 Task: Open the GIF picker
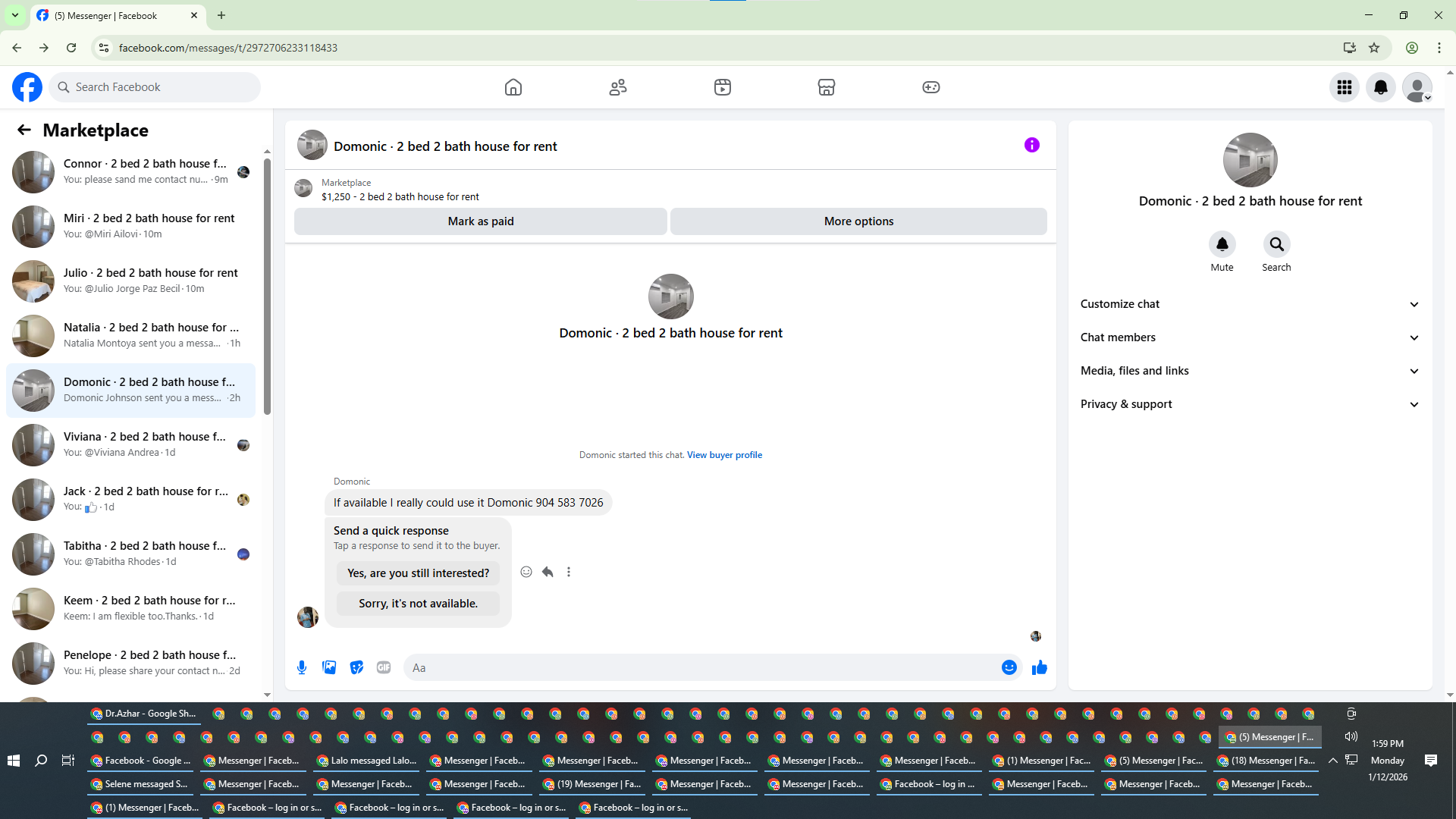[x=384, y=667]
